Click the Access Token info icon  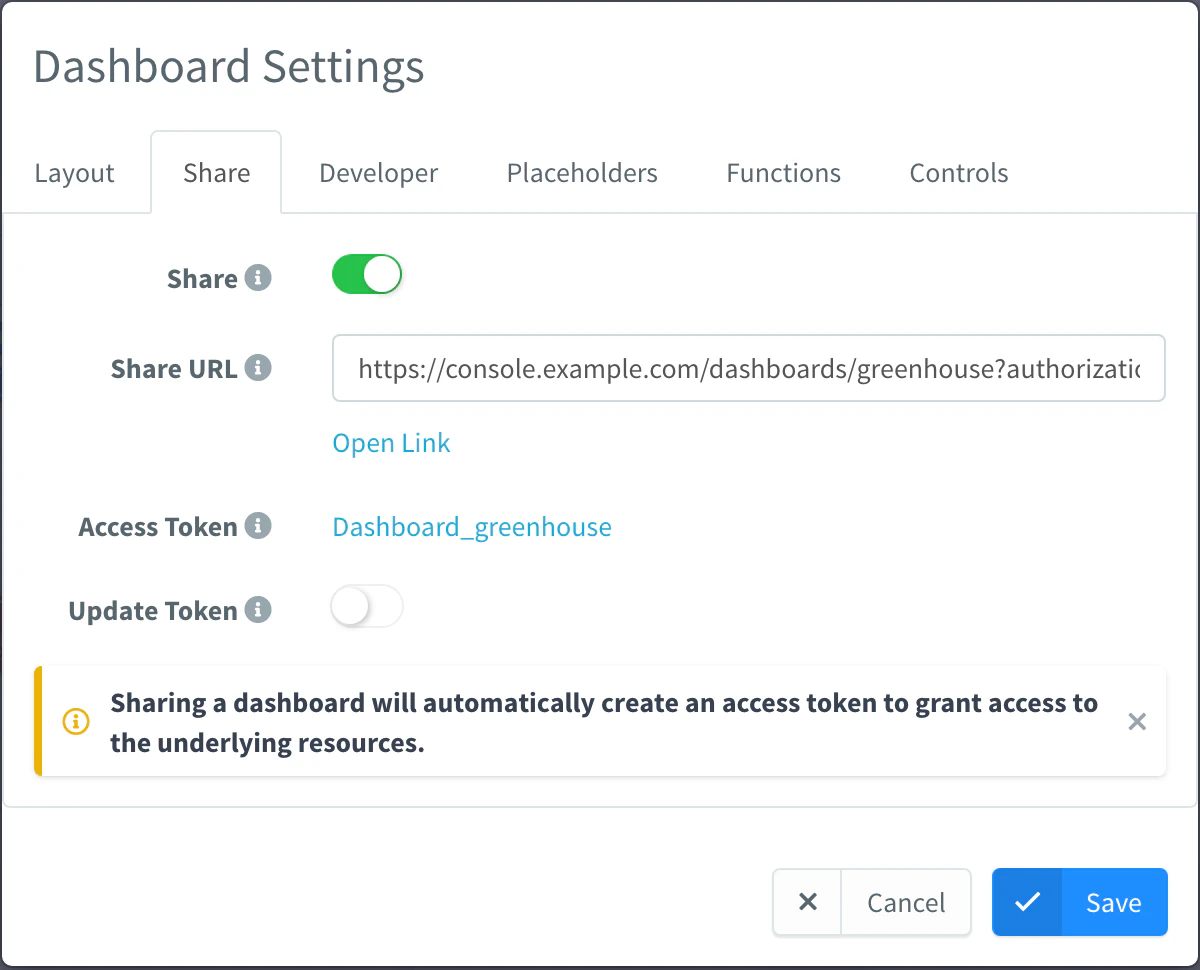pos(259,525)
